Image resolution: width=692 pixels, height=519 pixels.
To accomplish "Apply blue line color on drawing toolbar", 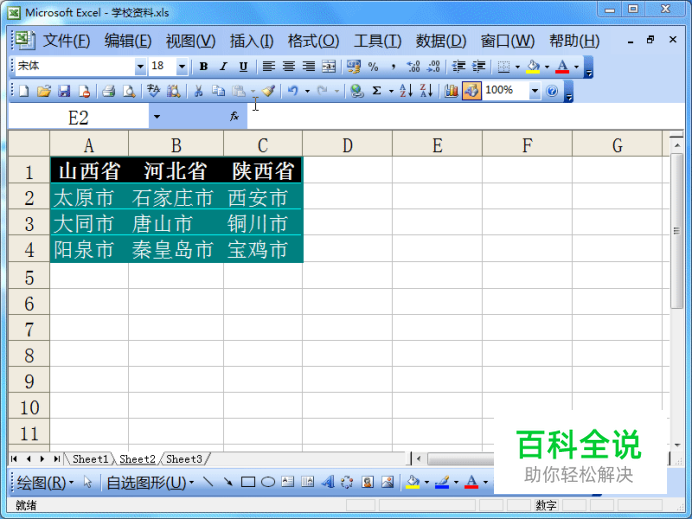I will click(442, 482).
